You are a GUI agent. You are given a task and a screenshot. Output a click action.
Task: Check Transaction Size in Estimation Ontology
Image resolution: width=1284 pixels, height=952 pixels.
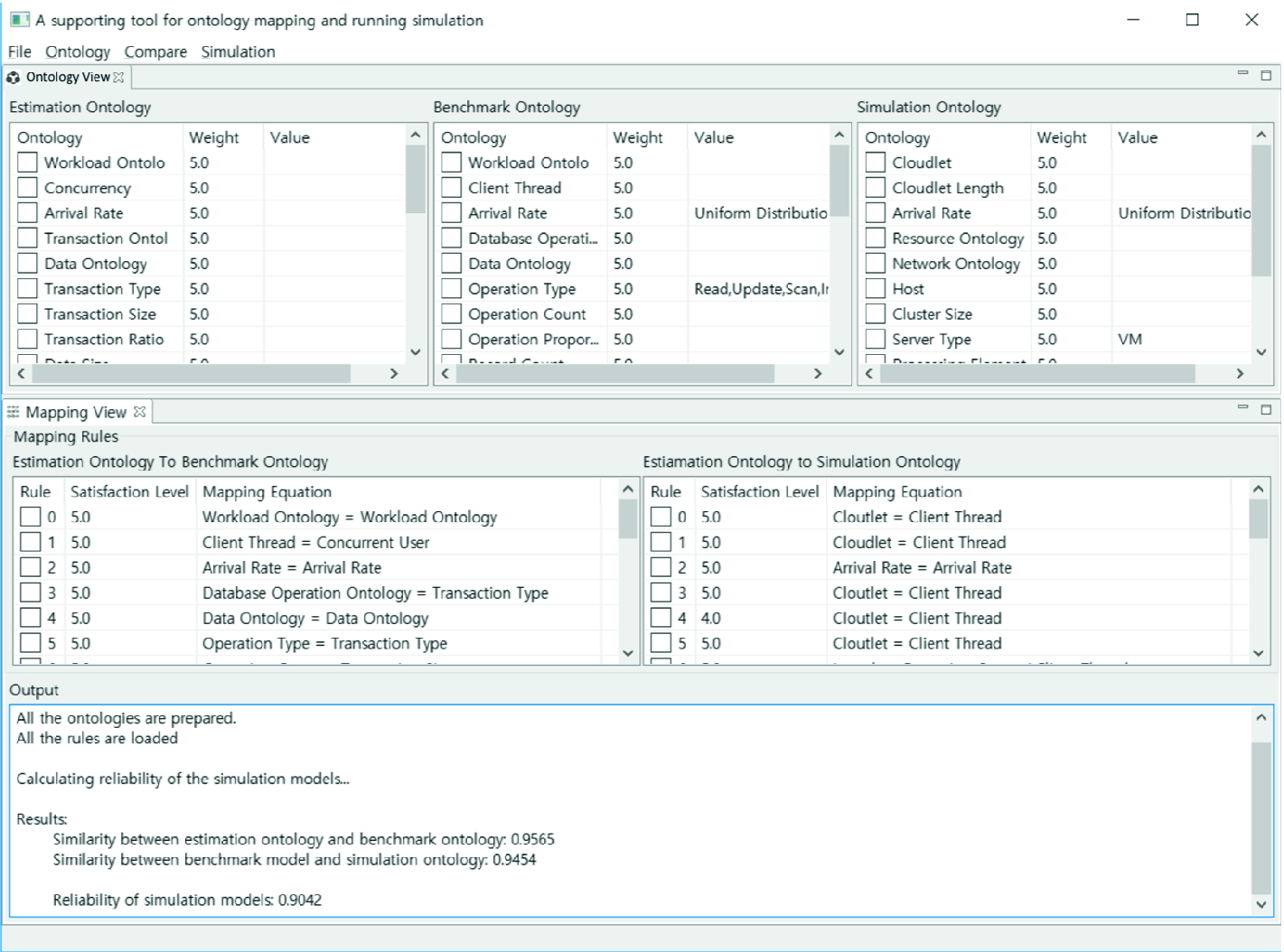28,313
